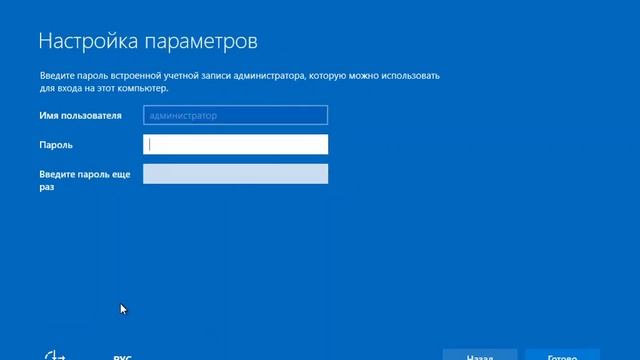Viewport: 640px width, 360px height.
Task: Select the Имя пользователя администратор field
Action: 236,115
